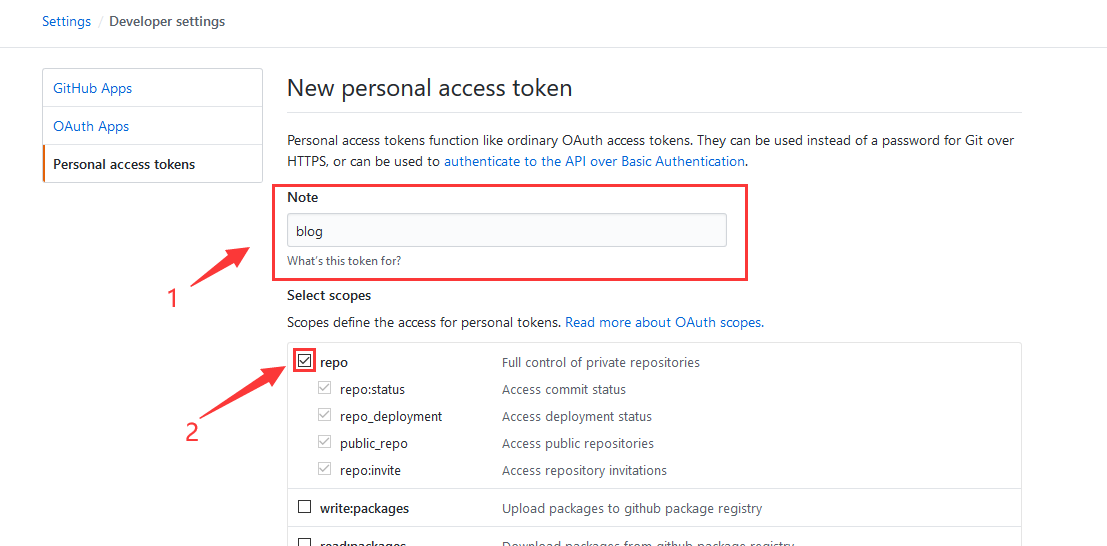Click the repo:status label text

coord(372,389)
